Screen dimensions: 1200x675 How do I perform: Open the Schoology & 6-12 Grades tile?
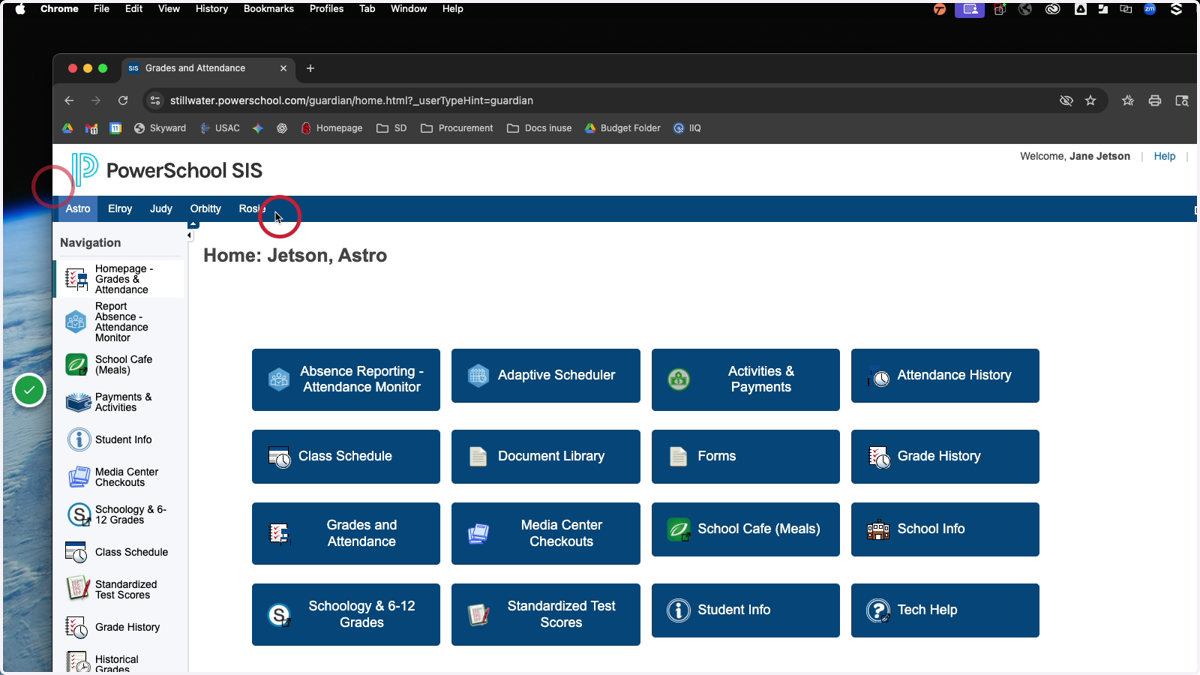coord(346,614)
